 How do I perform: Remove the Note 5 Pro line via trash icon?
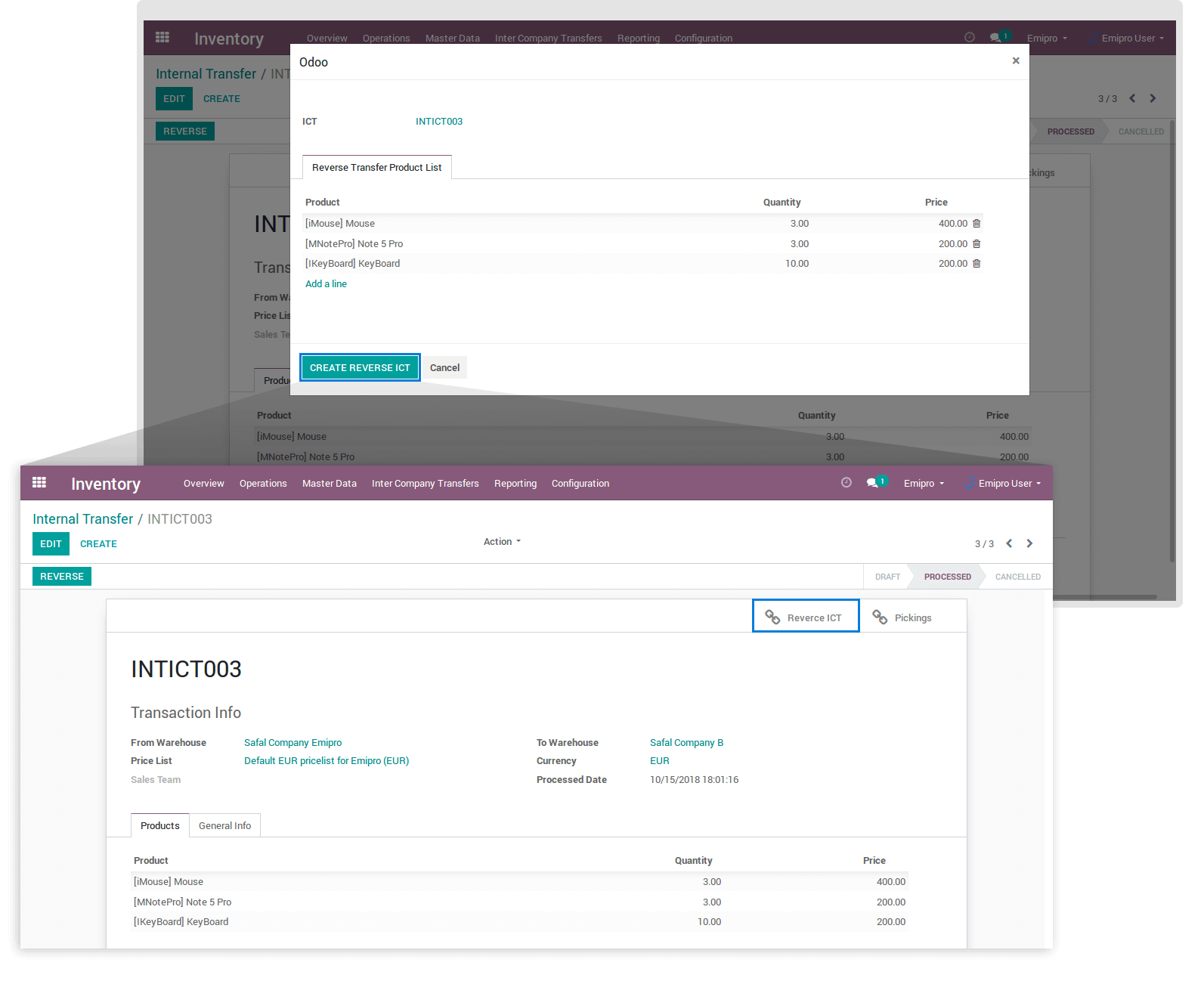[x=977, y=244]
